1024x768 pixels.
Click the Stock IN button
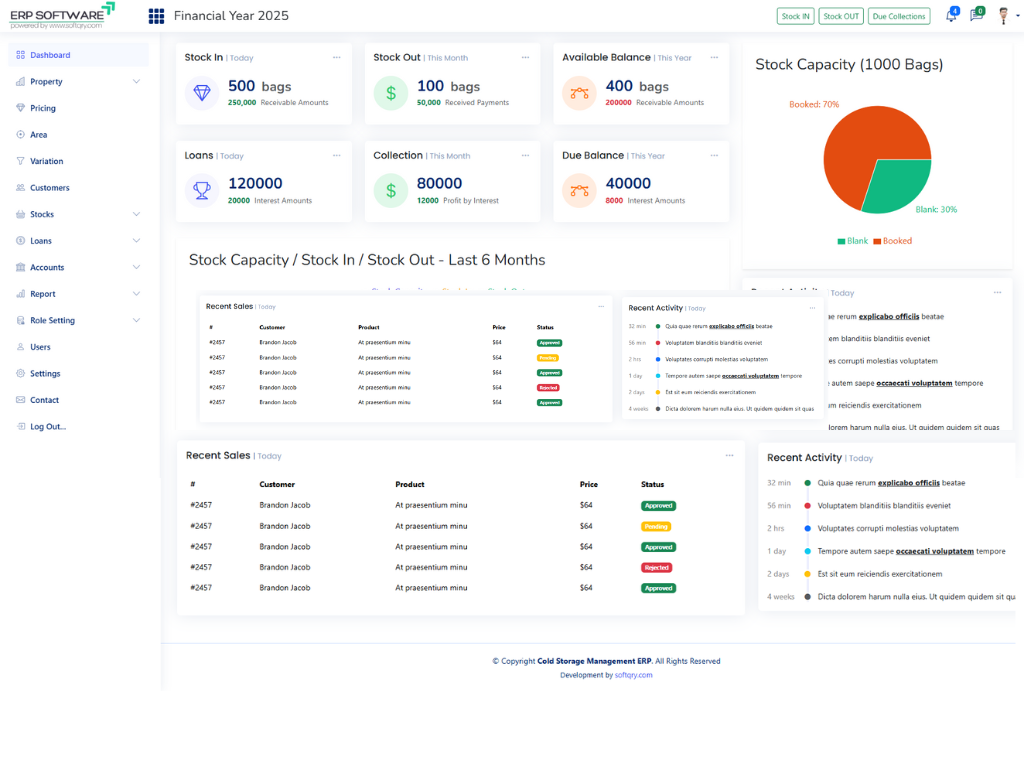tap(795, 16)
